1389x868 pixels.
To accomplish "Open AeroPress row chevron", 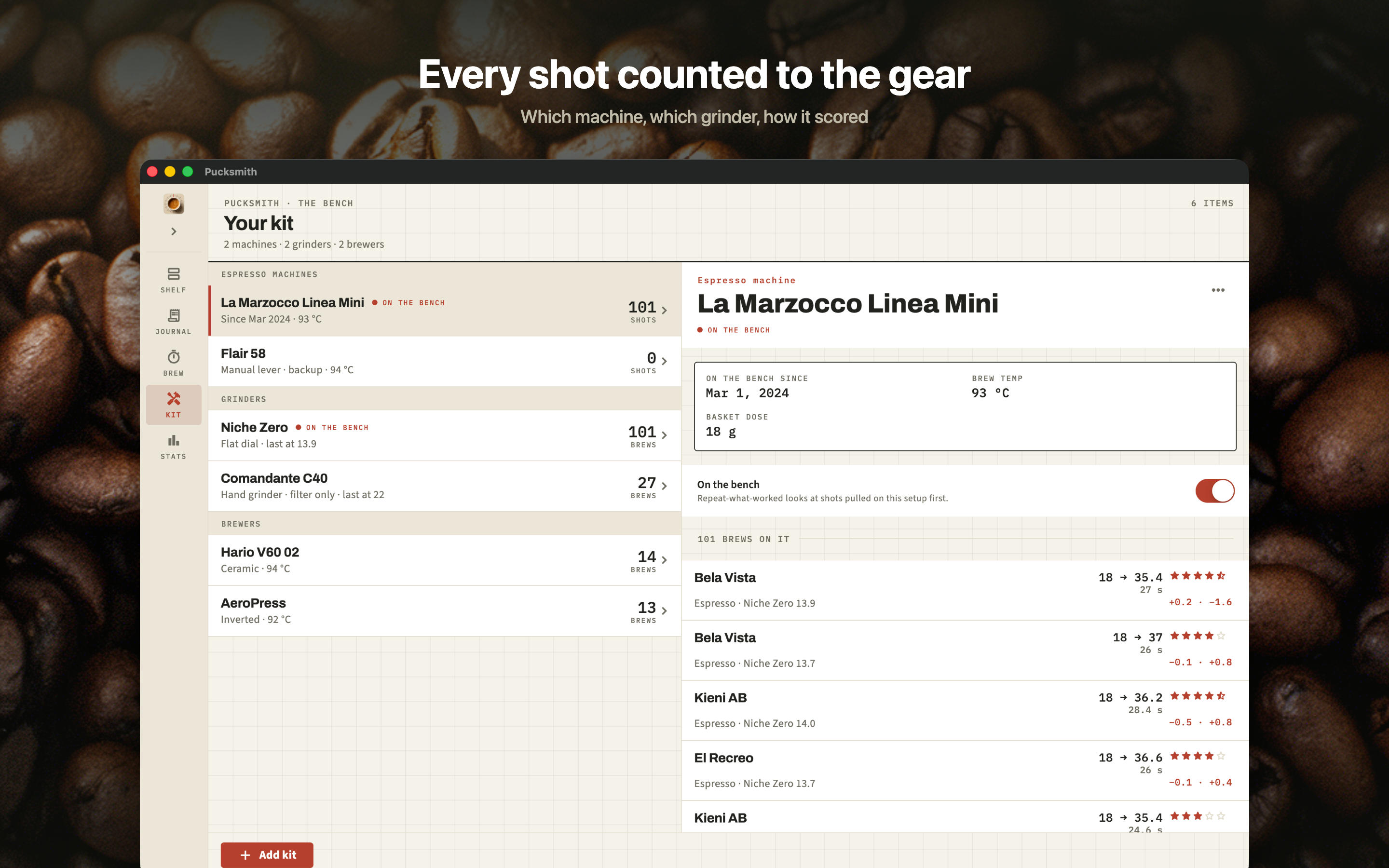I will 664,611.
